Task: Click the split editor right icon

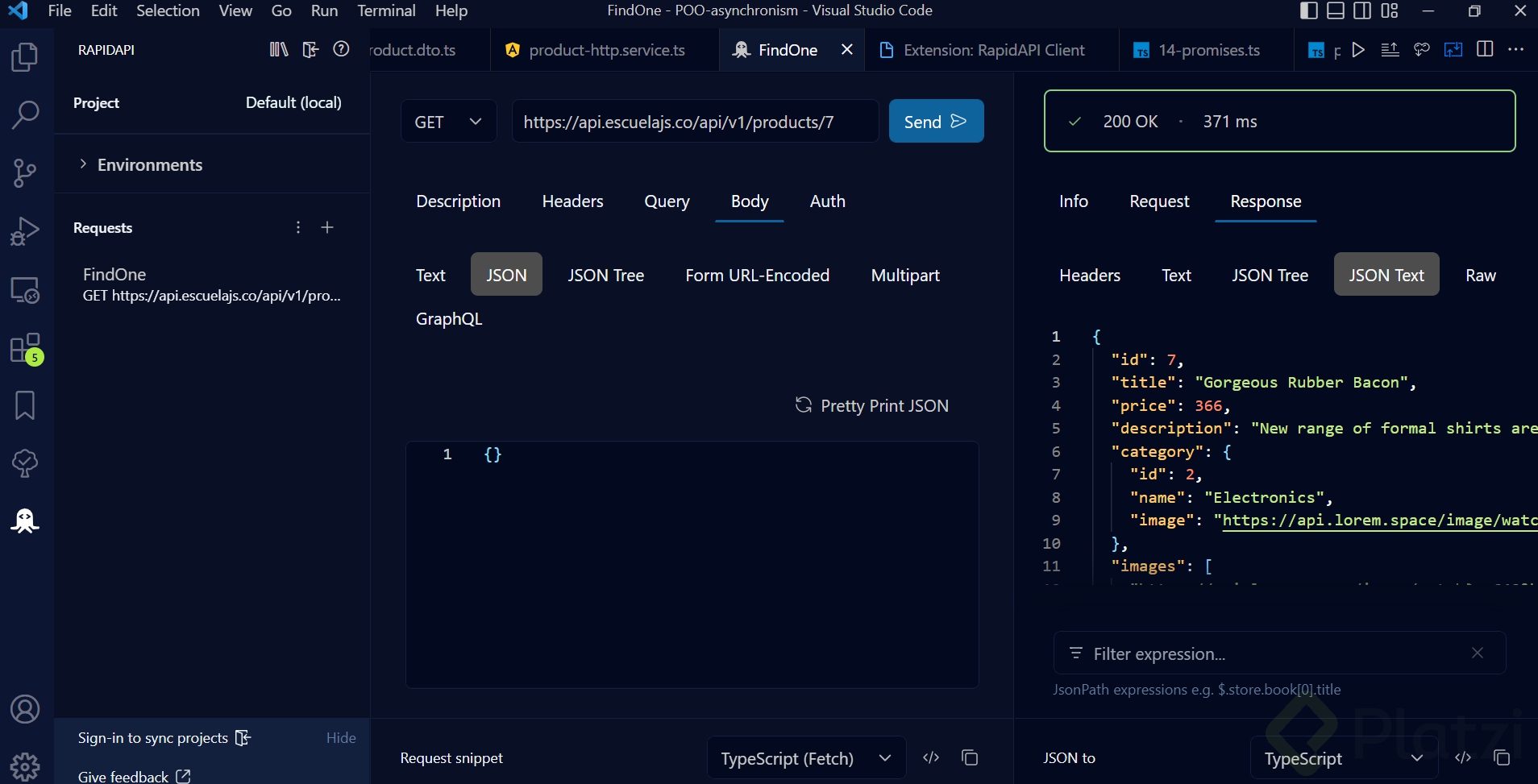Action: coord(1485,49)
